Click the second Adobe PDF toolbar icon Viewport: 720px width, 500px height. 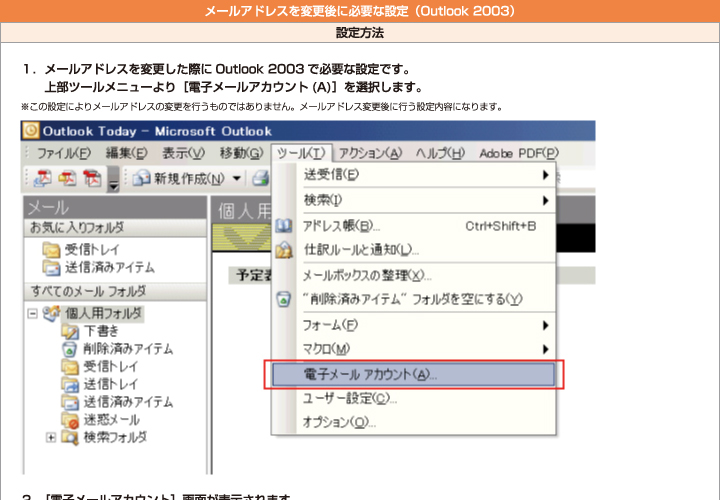(68, 178)
